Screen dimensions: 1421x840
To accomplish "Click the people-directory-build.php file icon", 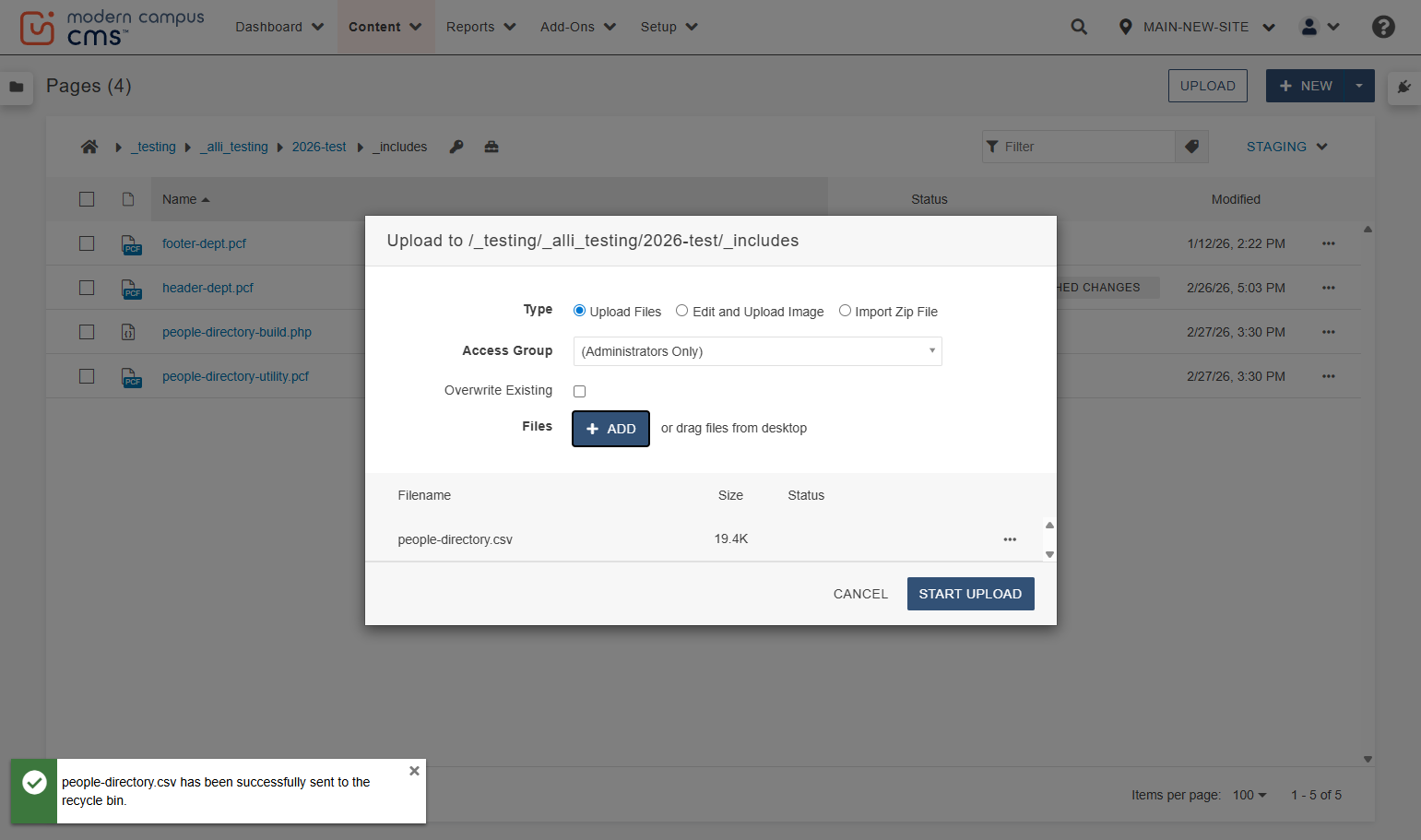I will click(128, 332).
